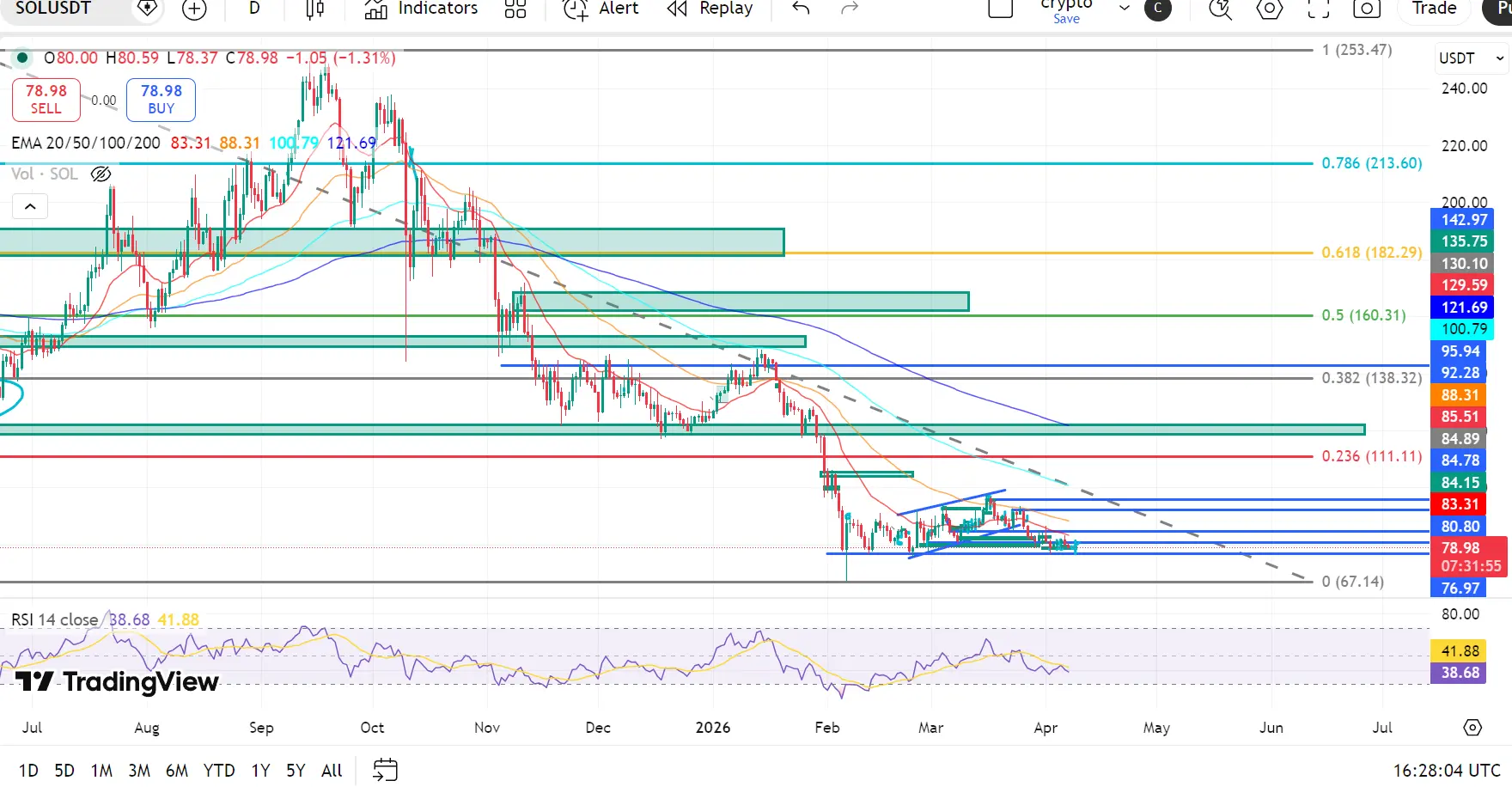Switch to the 5D time range
This screenshot has width=1512, height=793.
[64, 771]
